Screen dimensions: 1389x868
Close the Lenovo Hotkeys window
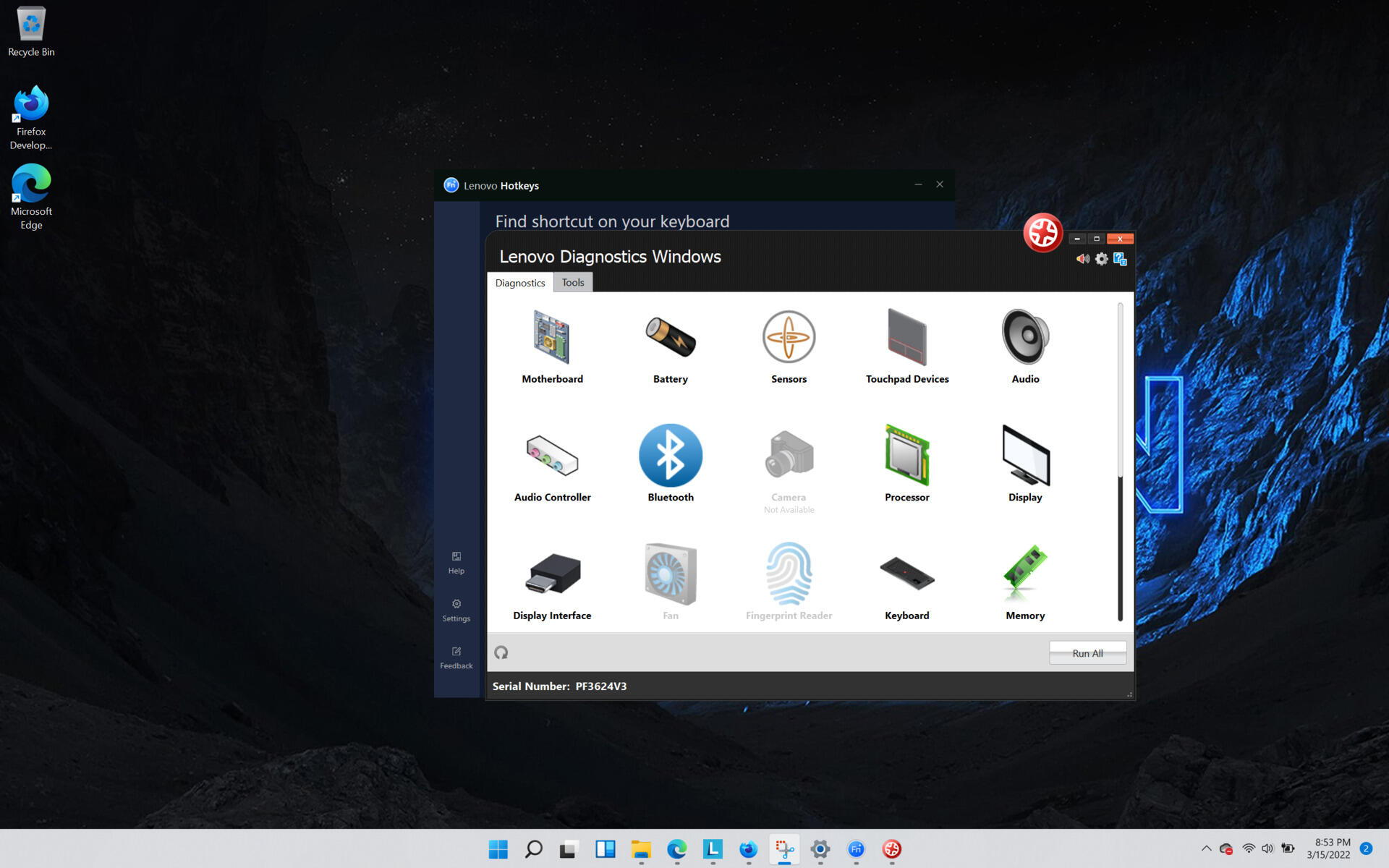click(x=940, y=184)
